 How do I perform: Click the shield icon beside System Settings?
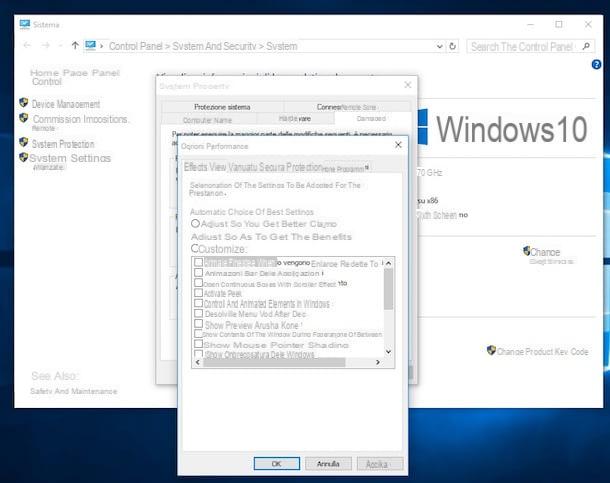point(24,157)
